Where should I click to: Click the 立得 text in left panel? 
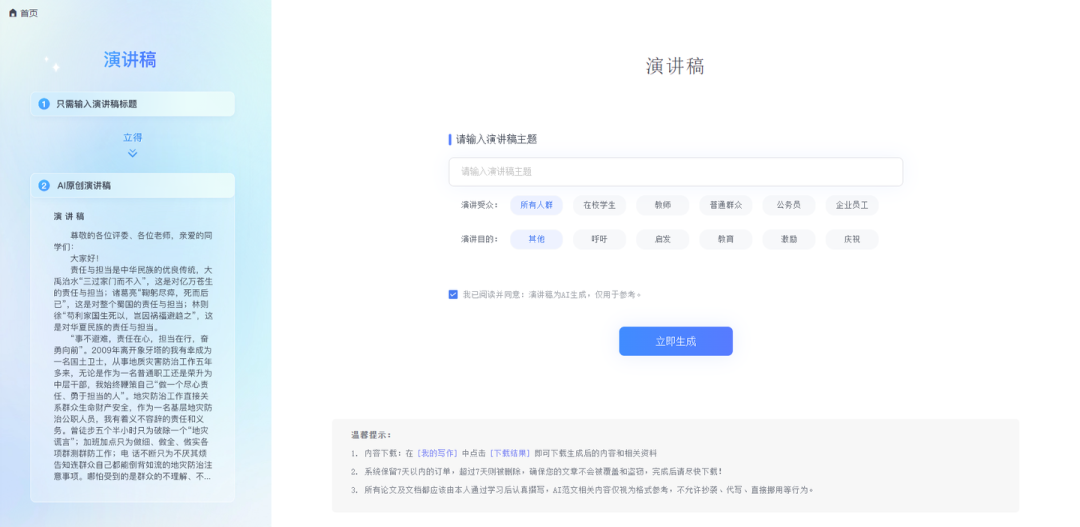[132, 138]
